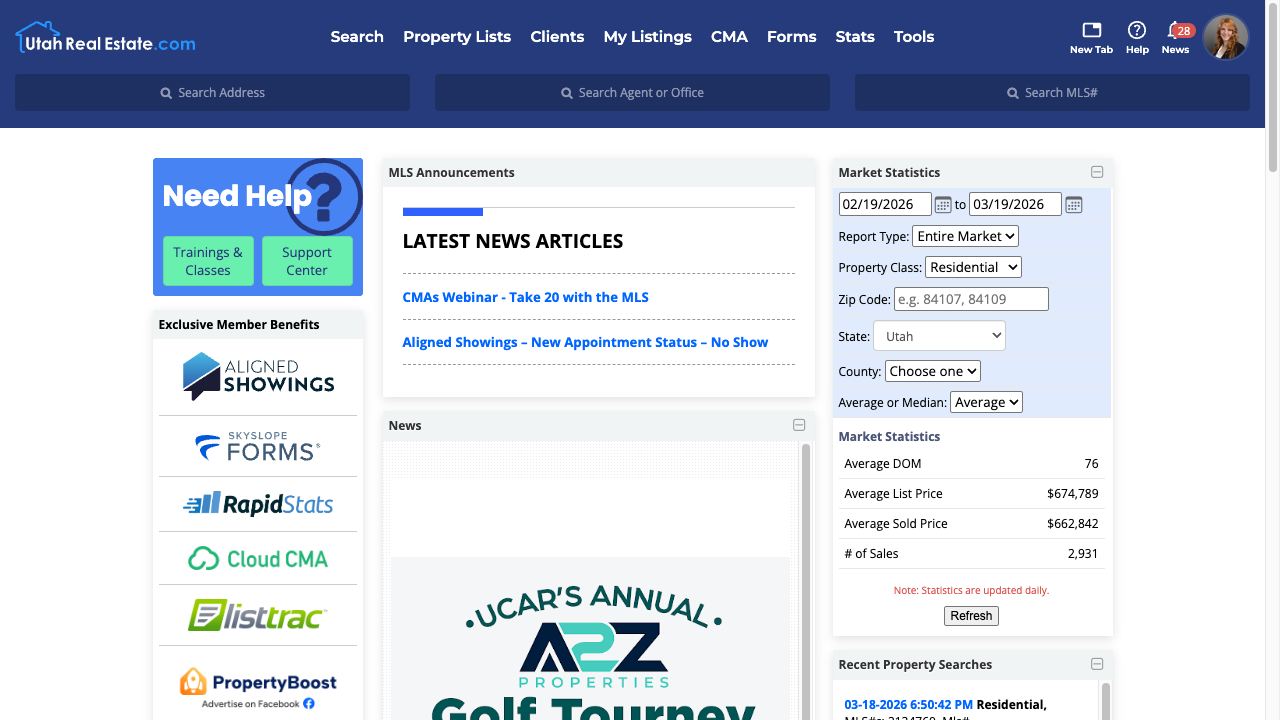Open CMAs Webinar news article link

pyautogui.click(x=525, y=297)
